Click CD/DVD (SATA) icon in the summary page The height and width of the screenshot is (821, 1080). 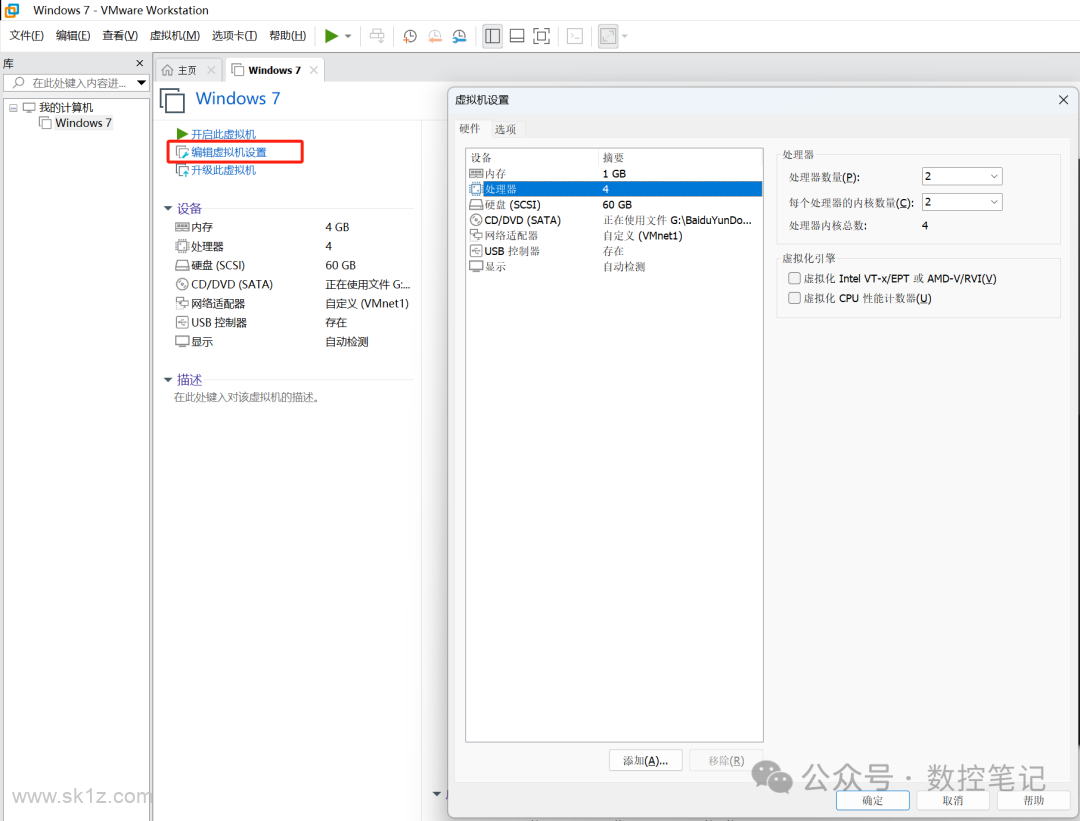pyautogui.click(x=182, y=284)
